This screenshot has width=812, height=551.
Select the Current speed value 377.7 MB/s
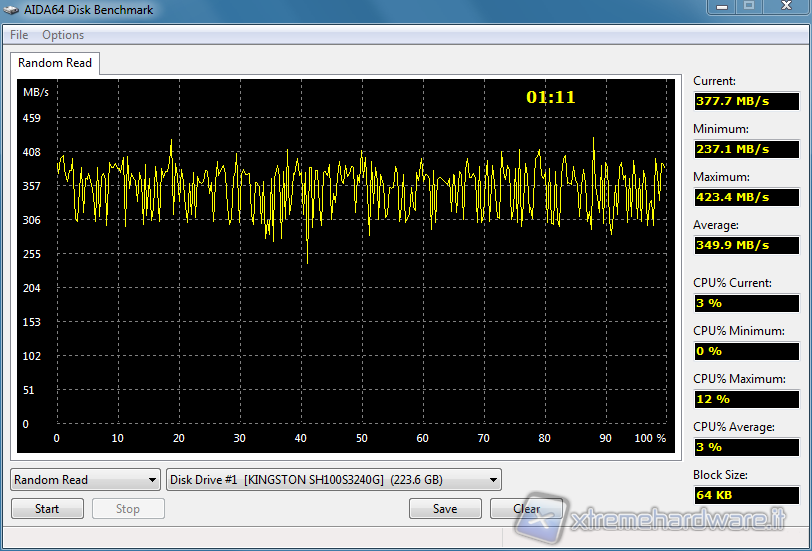[x=746, y=101]
